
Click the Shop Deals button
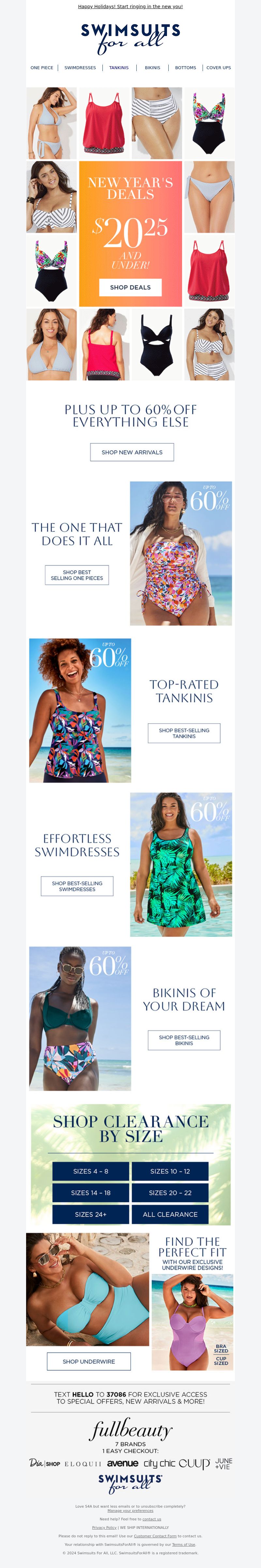click(130, 287)
